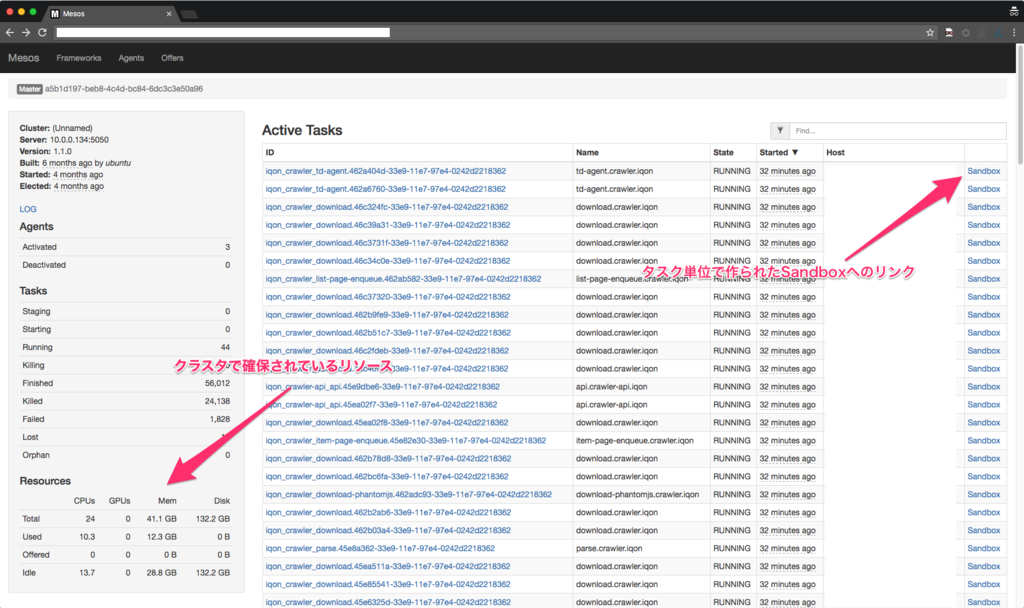Click Used CPUs value 10.3
Image resolution: width=1024 pixels, height=608 pixels.
pyautogui.click(x=87, y=537)
